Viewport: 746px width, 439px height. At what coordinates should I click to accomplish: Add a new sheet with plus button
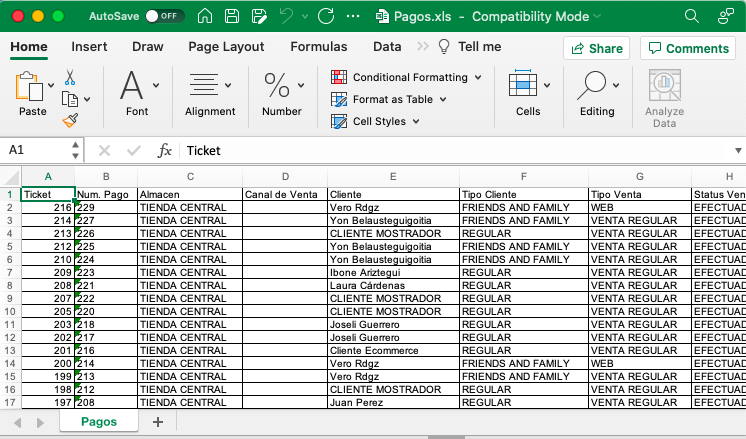tap(158, 422)
